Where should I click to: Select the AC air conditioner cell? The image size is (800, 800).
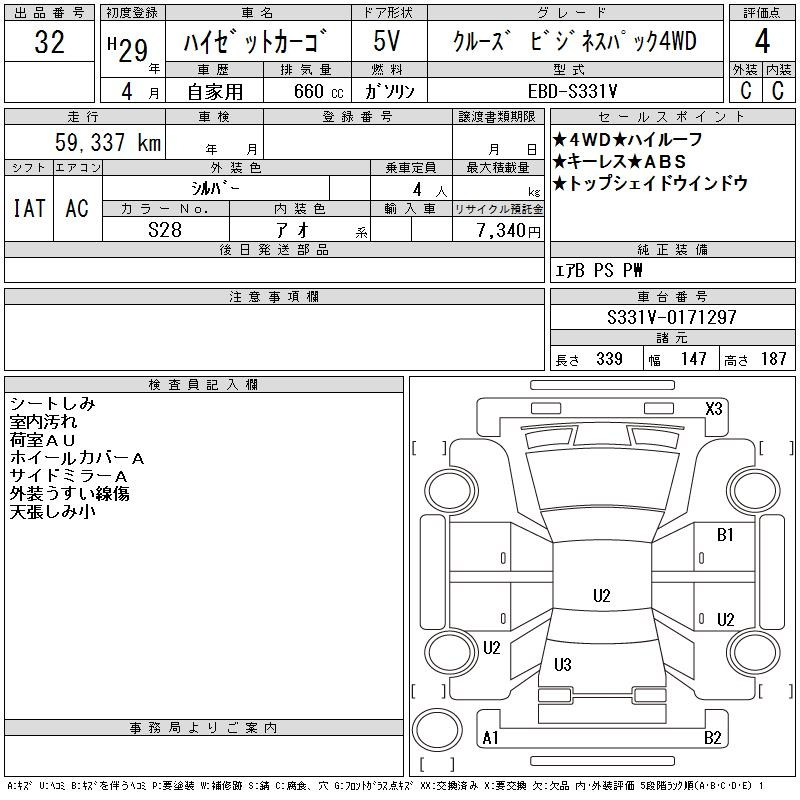(x=77, y=208)
